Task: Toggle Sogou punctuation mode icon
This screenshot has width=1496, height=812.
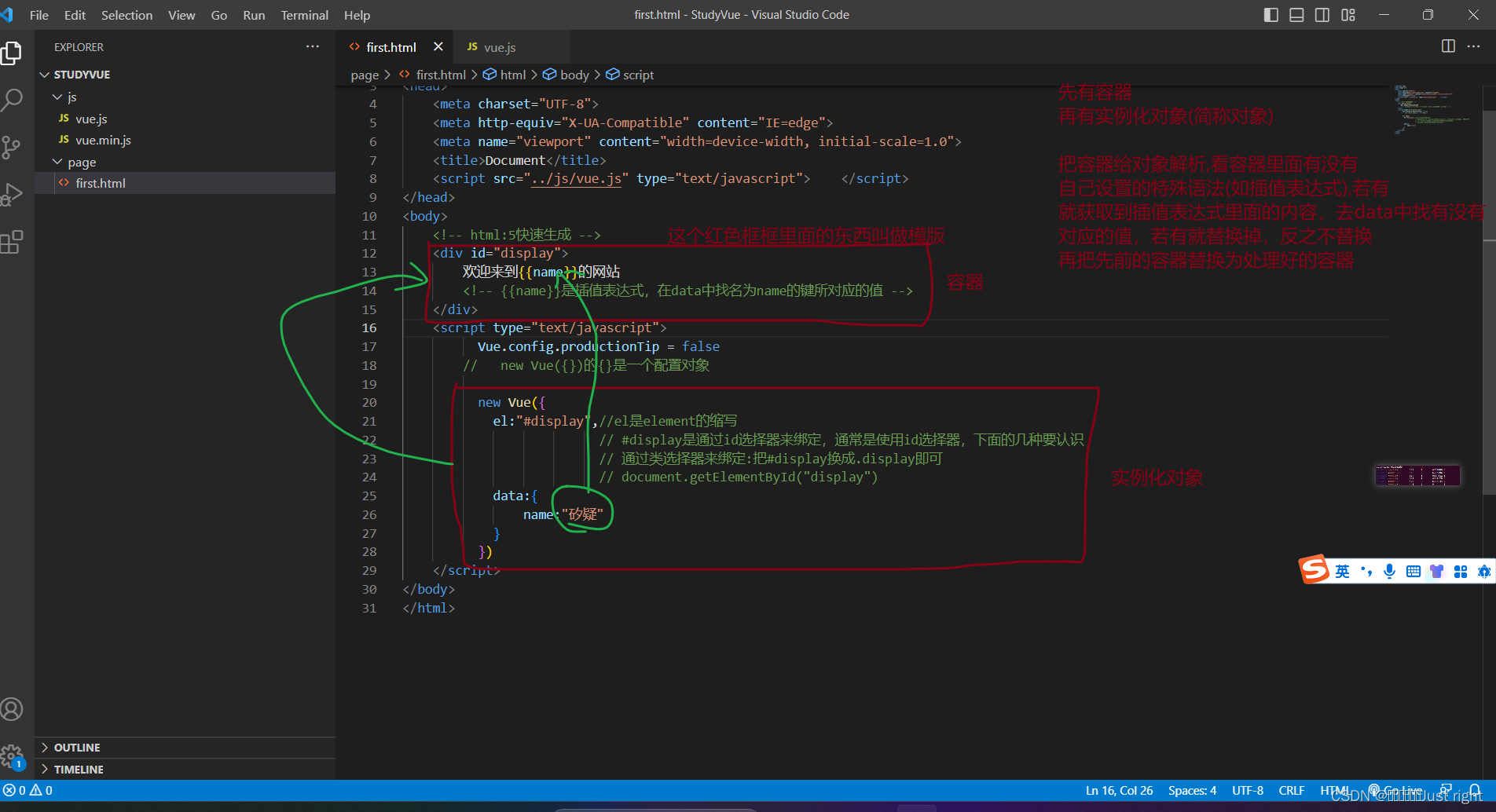Action: click(x=1366, y=571)
